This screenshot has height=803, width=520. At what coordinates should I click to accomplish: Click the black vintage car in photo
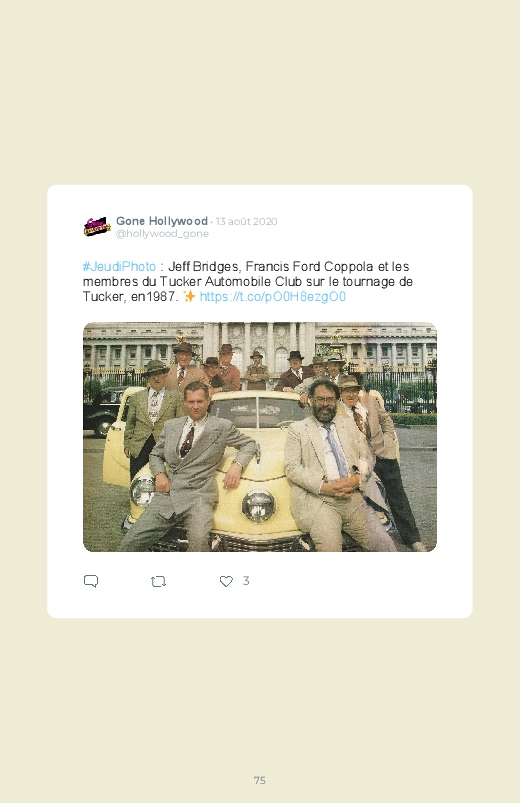coord(104,411)
